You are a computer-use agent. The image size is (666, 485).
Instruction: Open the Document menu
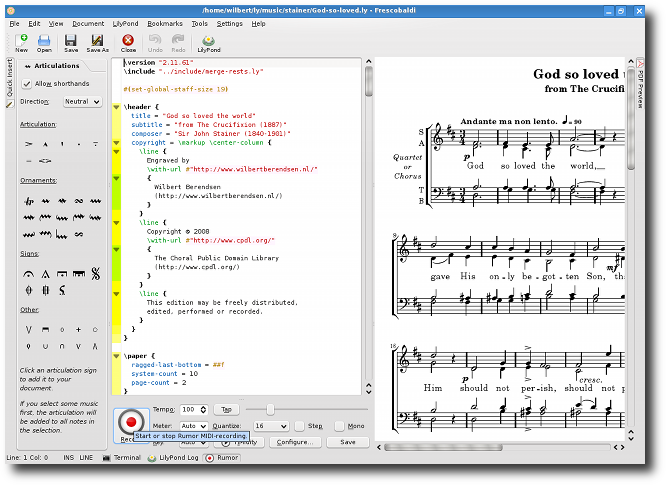88,23
